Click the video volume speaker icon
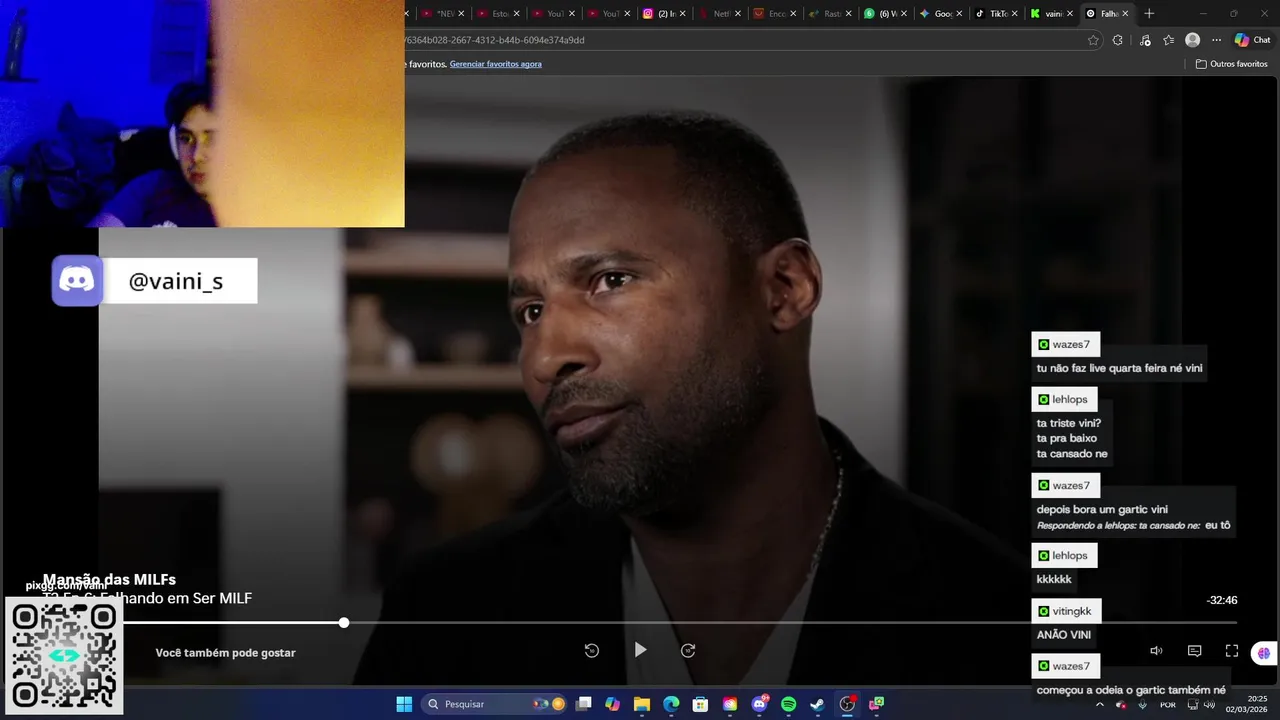The width and height of the screenshot is (1280, 720). click(x=1156, y=651)
